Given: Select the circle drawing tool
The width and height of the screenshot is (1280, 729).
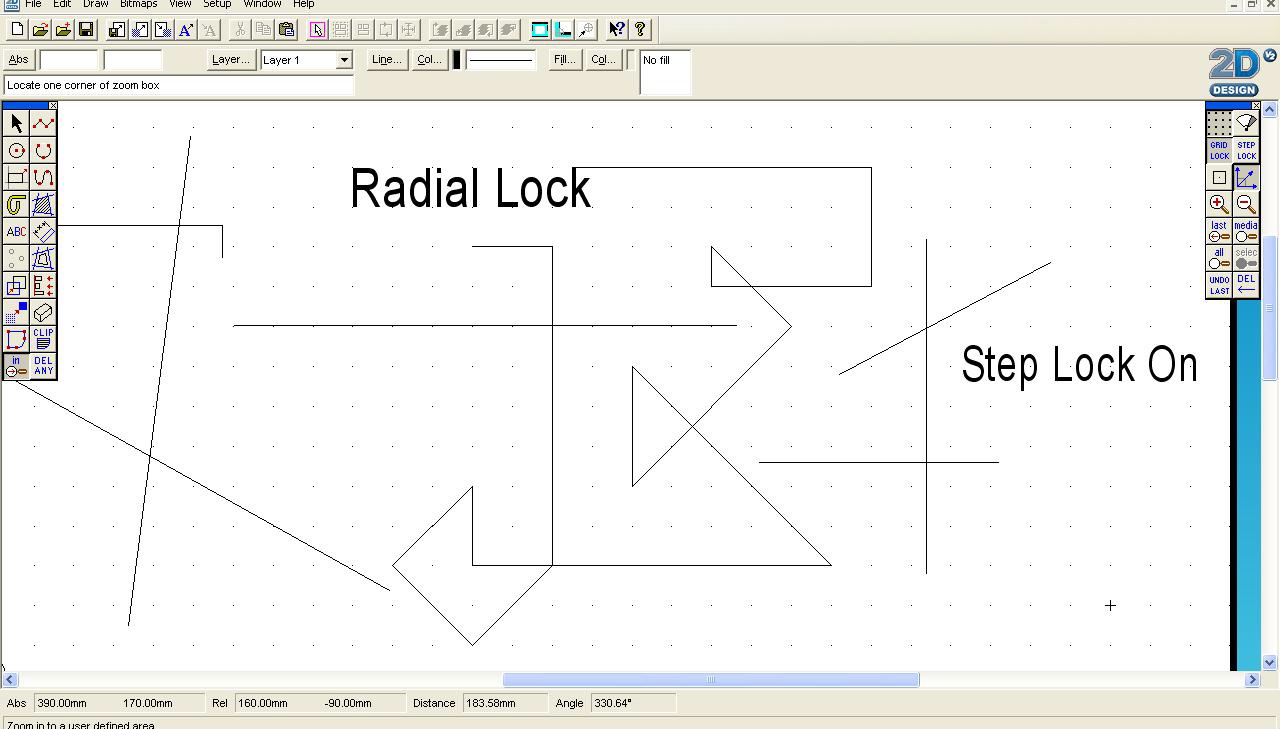Looking at the screenshot, I should 15,150.
